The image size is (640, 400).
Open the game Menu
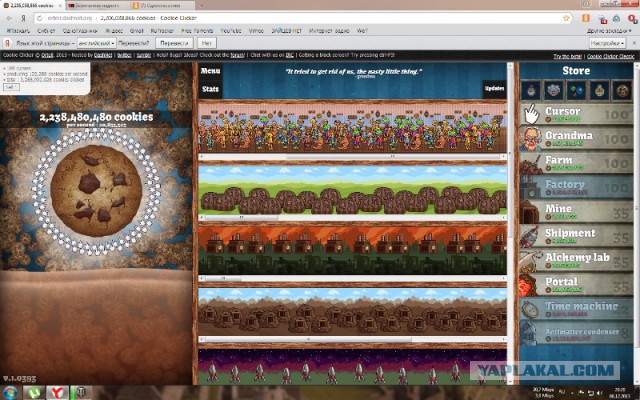[x=210, y=71]
